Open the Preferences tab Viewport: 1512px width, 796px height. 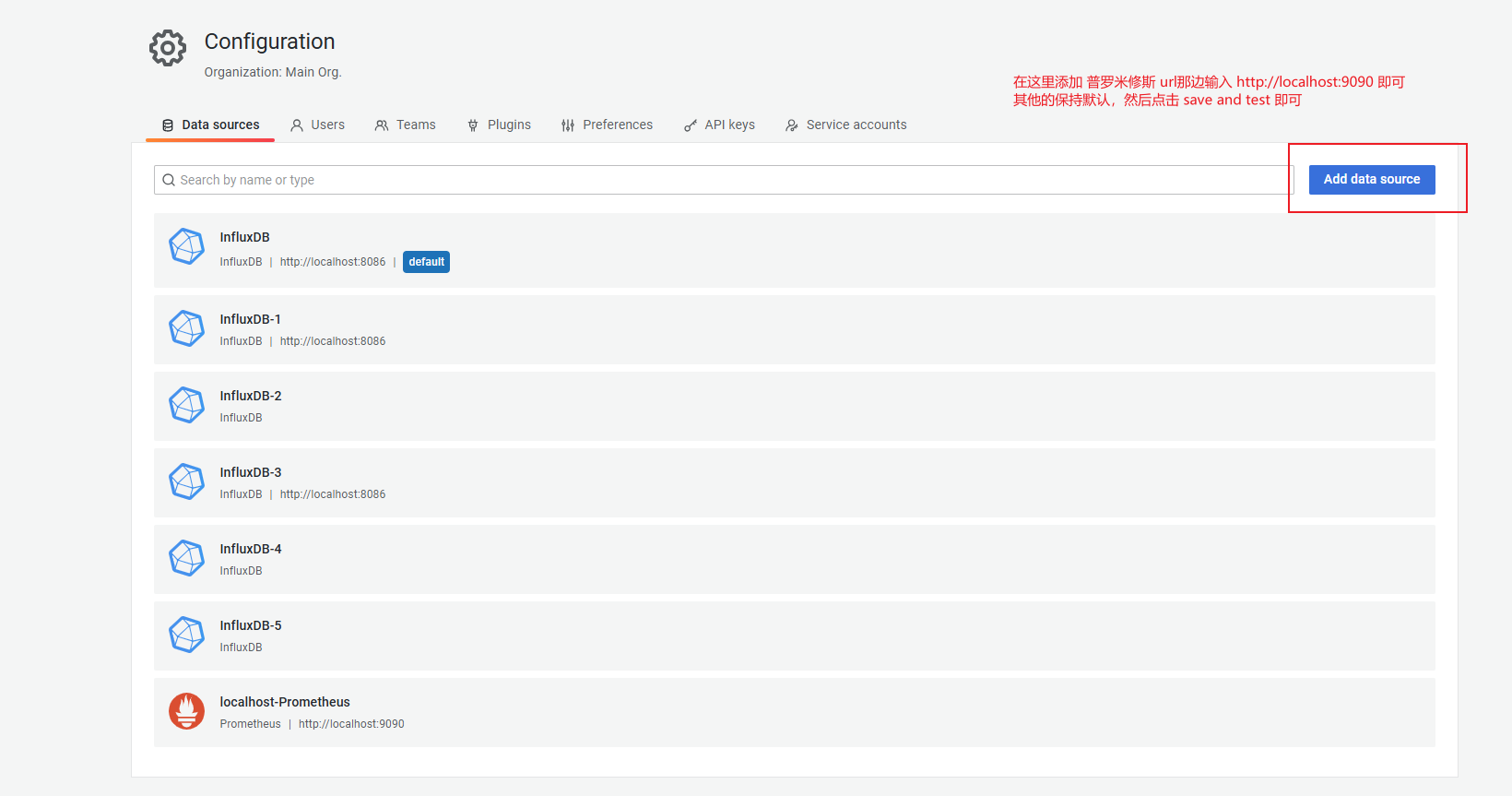(x=608, y=125)
